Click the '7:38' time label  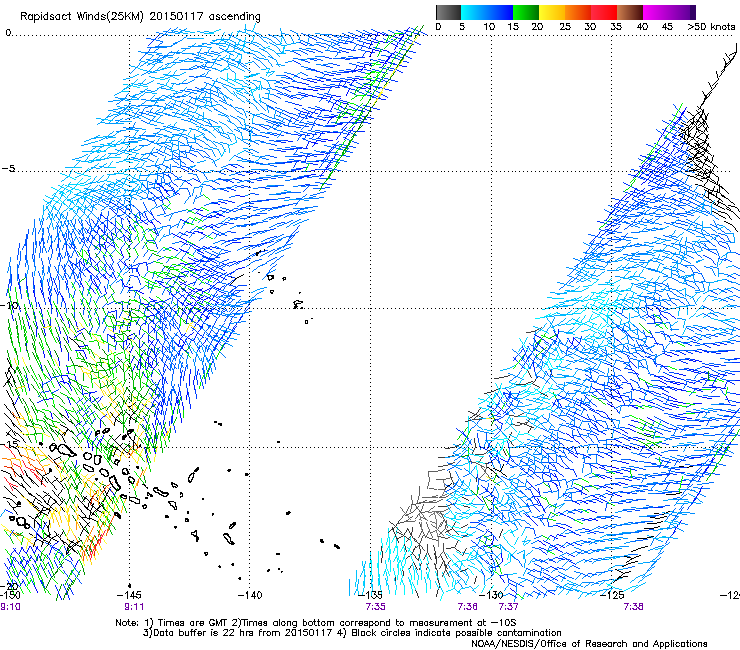pos(633,607)
